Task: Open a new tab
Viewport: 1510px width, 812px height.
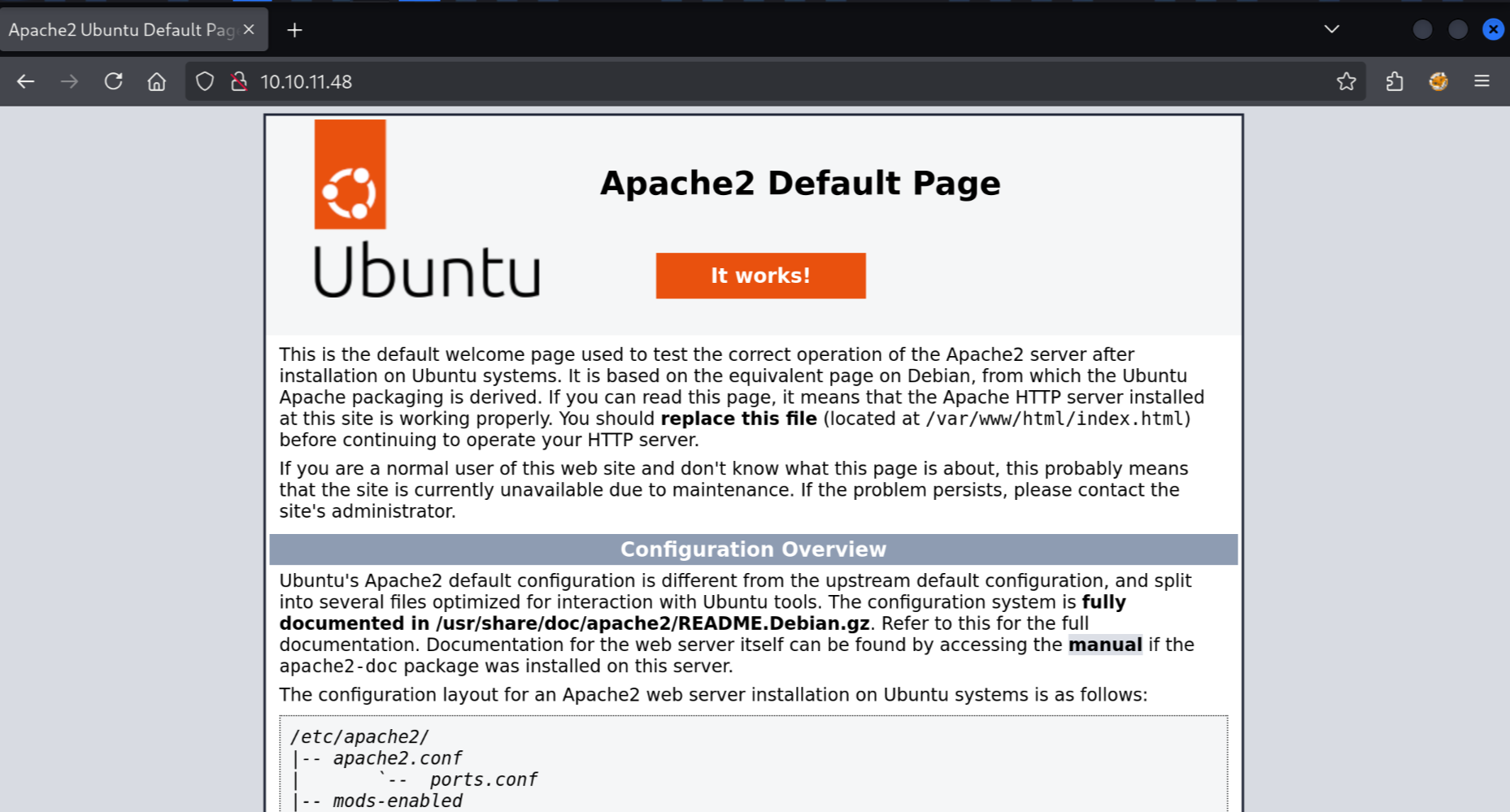Action: pyautogui.click(x=295, y=30)
